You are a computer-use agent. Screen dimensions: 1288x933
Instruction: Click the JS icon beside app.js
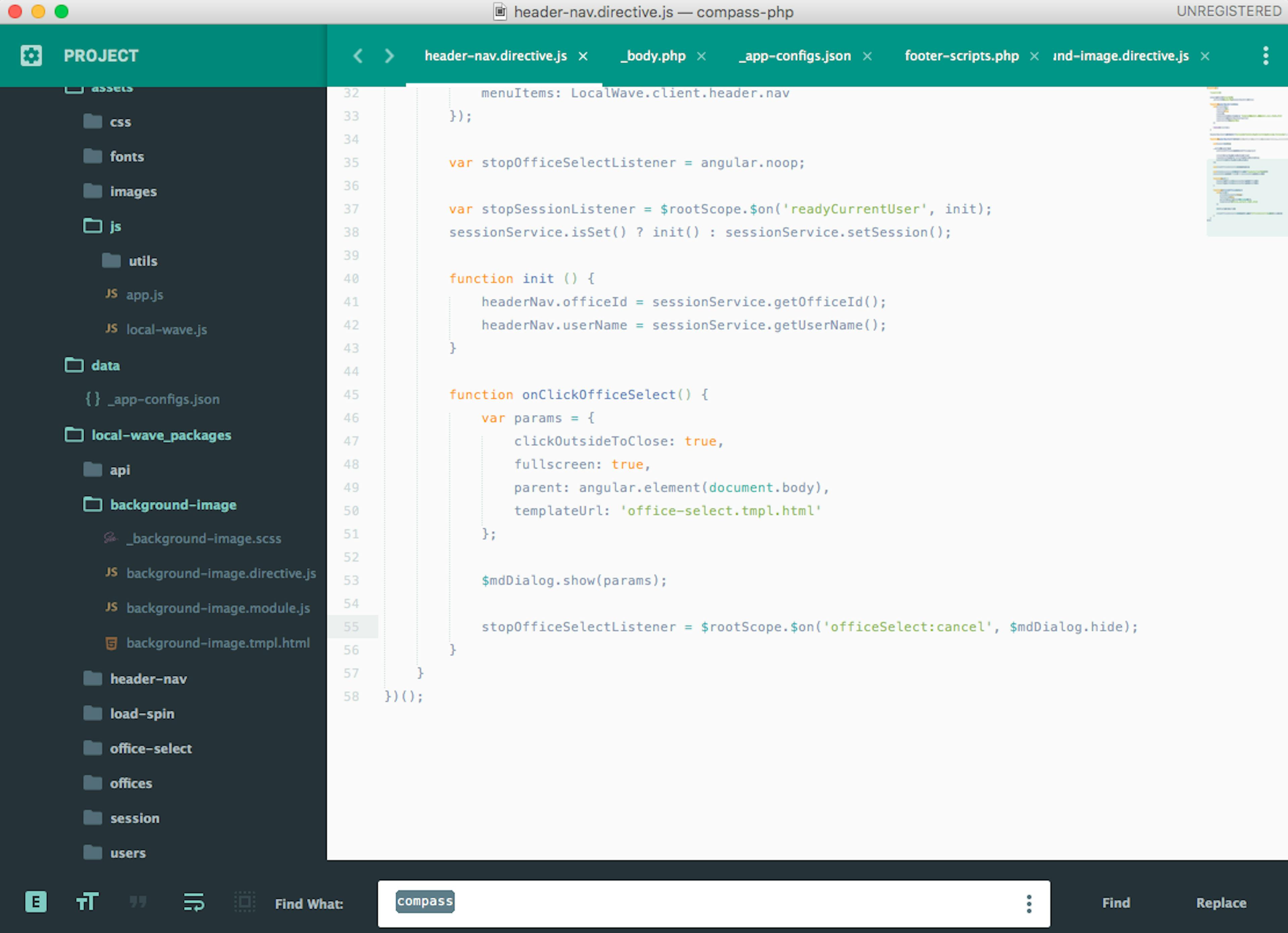click(111, 294)
